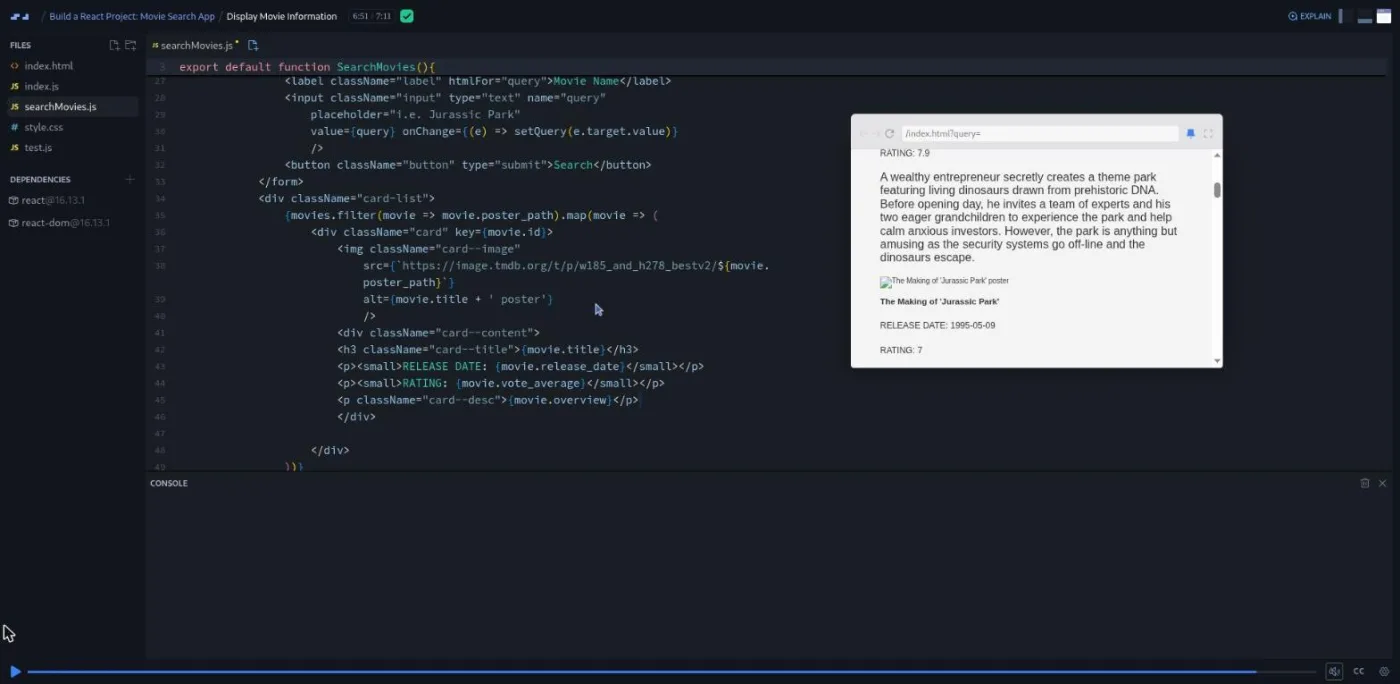Play the screencast
This screenshot has height=684, width=1400.
pyautogui.click(x=15, y=671)
